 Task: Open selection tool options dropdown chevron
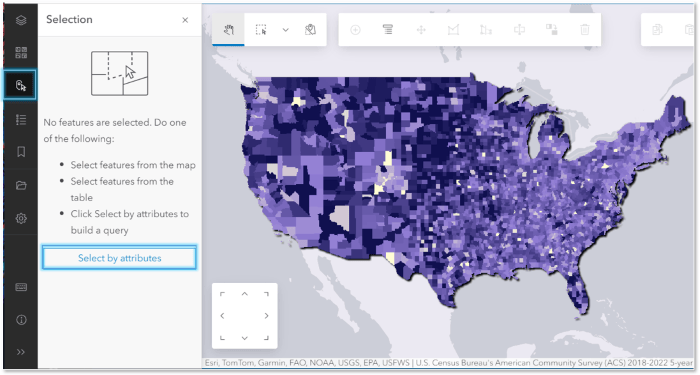point(285,30)
